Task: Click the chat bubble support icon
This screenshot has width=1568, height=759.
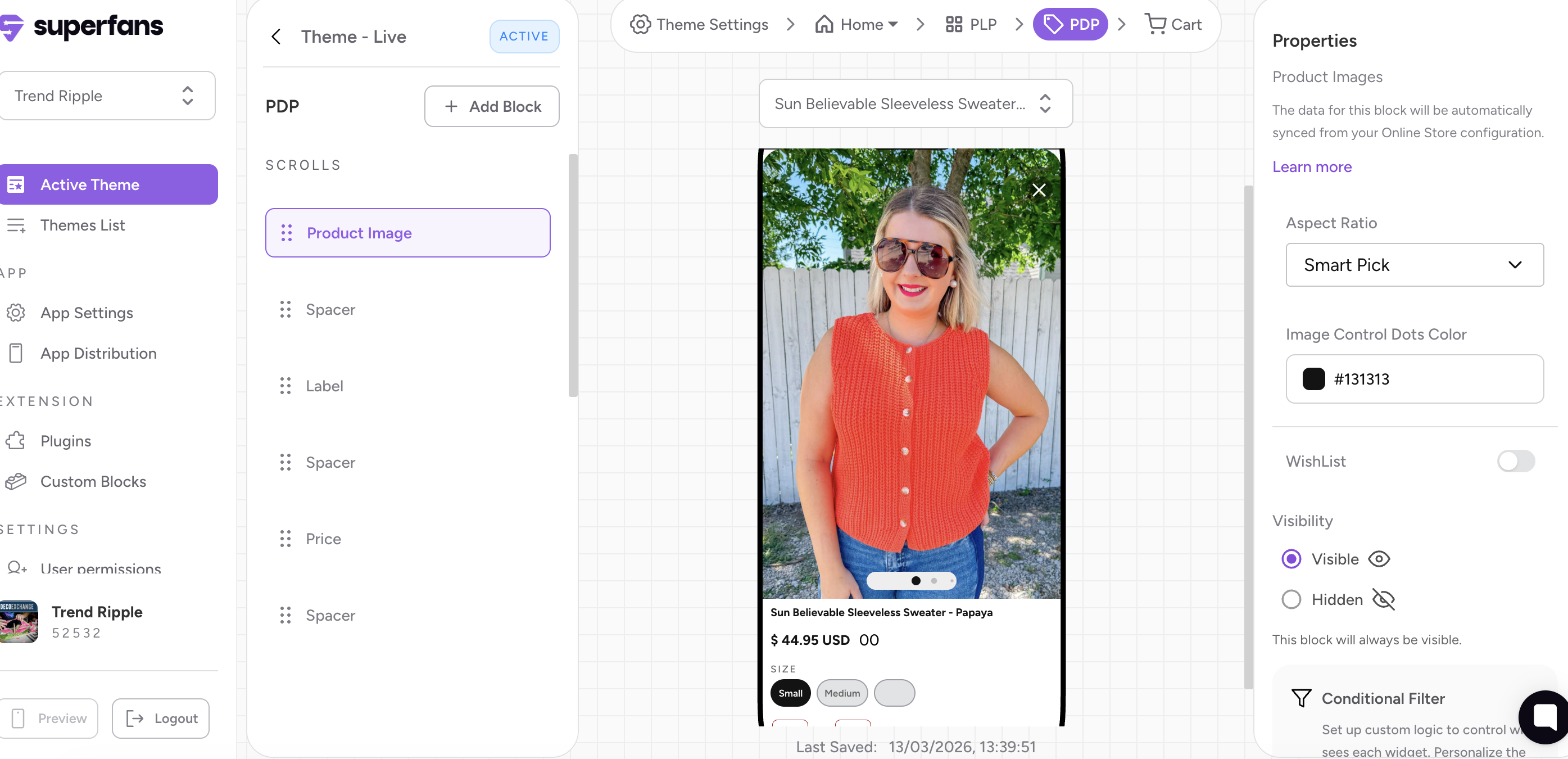Action: [x=1546, y=717]
